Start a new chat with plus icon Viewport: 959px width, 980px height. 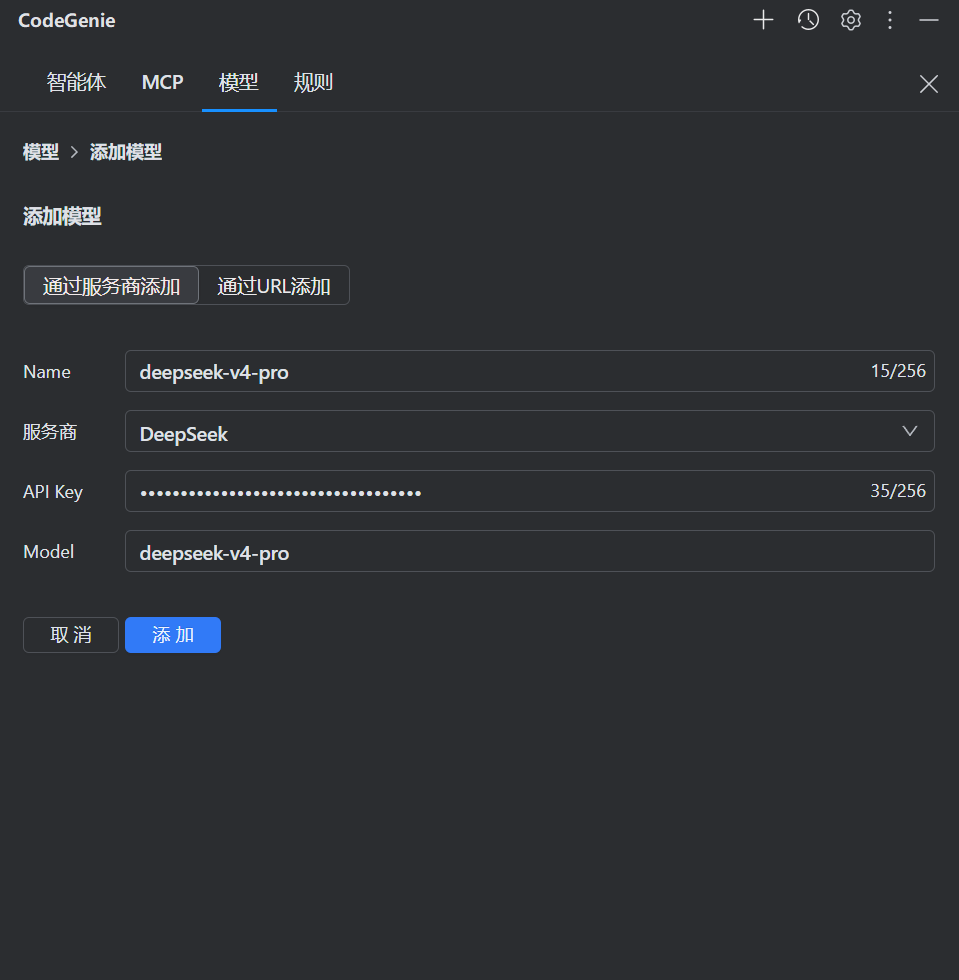coord(763,20)
